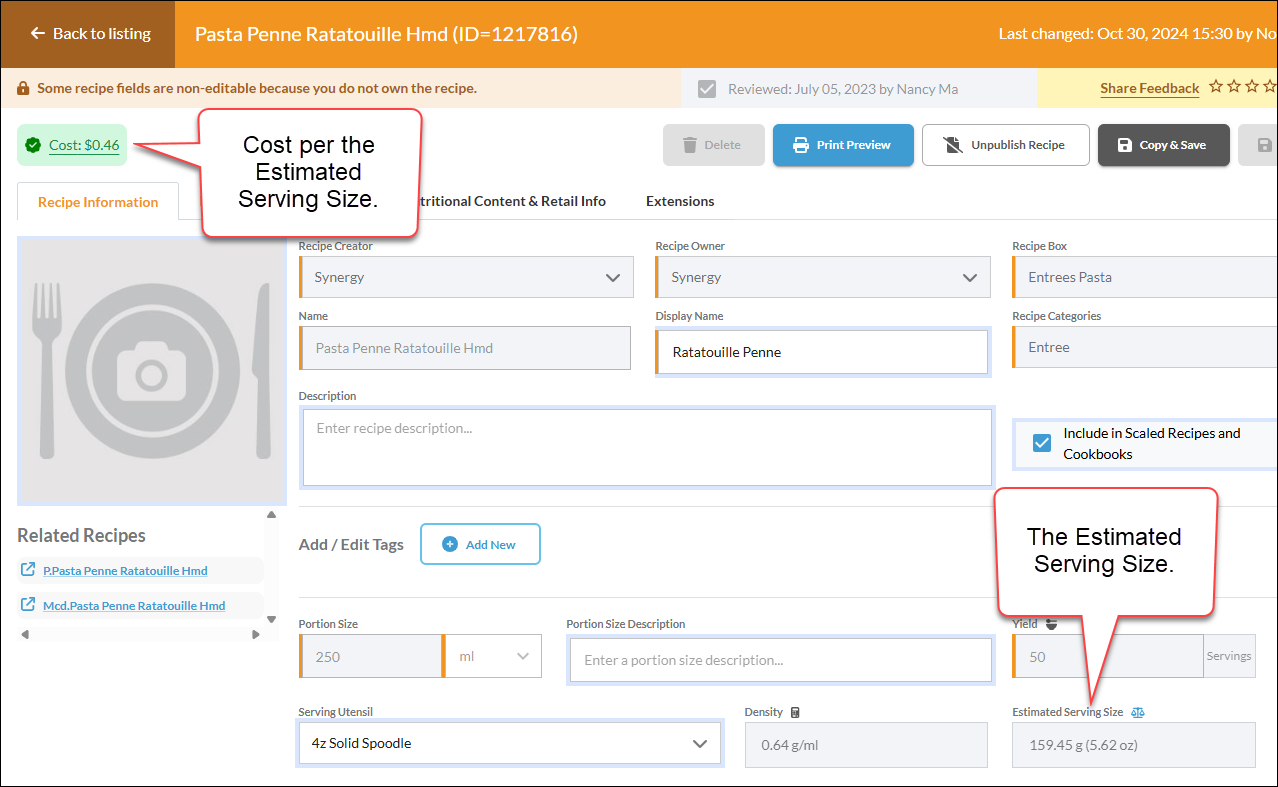Click the Portion Size value field
Viewport: 1278px width, 787px height.
(x=370, y=656)
